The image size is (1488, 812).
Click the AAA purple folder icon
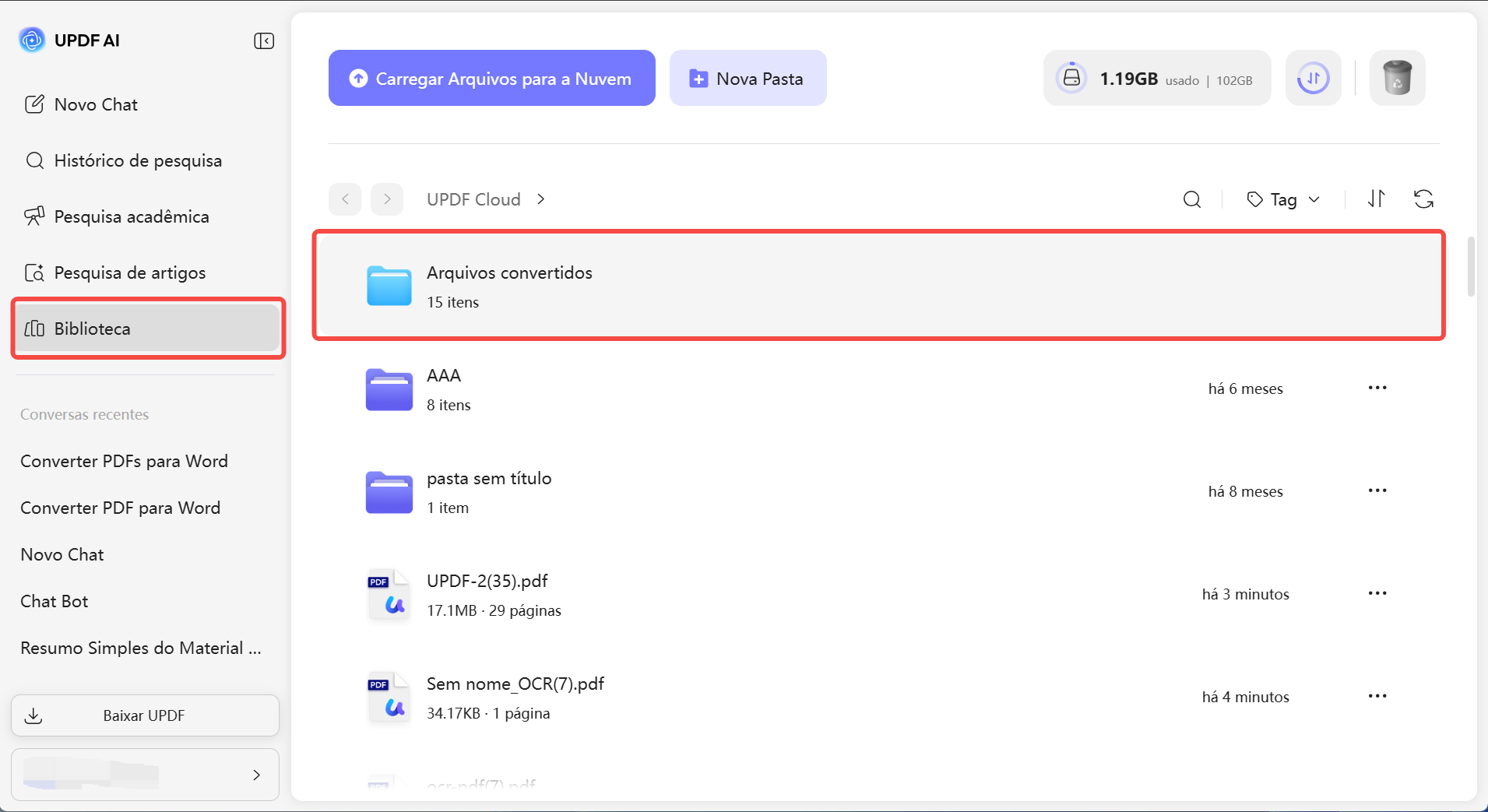389,388
